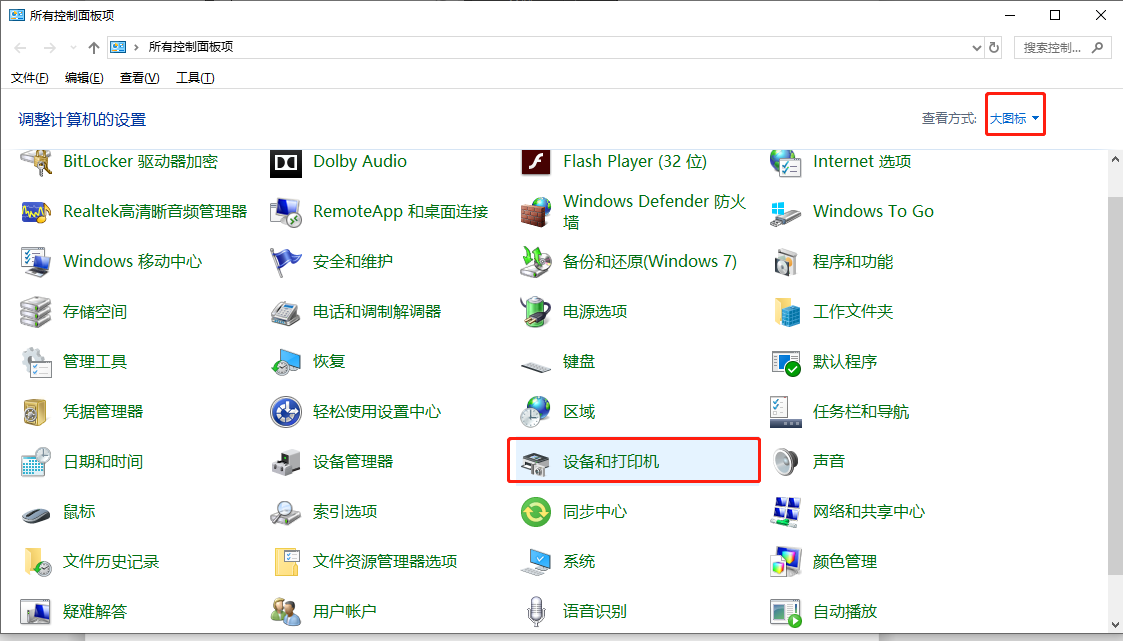Screen dimensions: 1123x641
Task: Open the Dolby Audio icon
Action: click(285, 163)
